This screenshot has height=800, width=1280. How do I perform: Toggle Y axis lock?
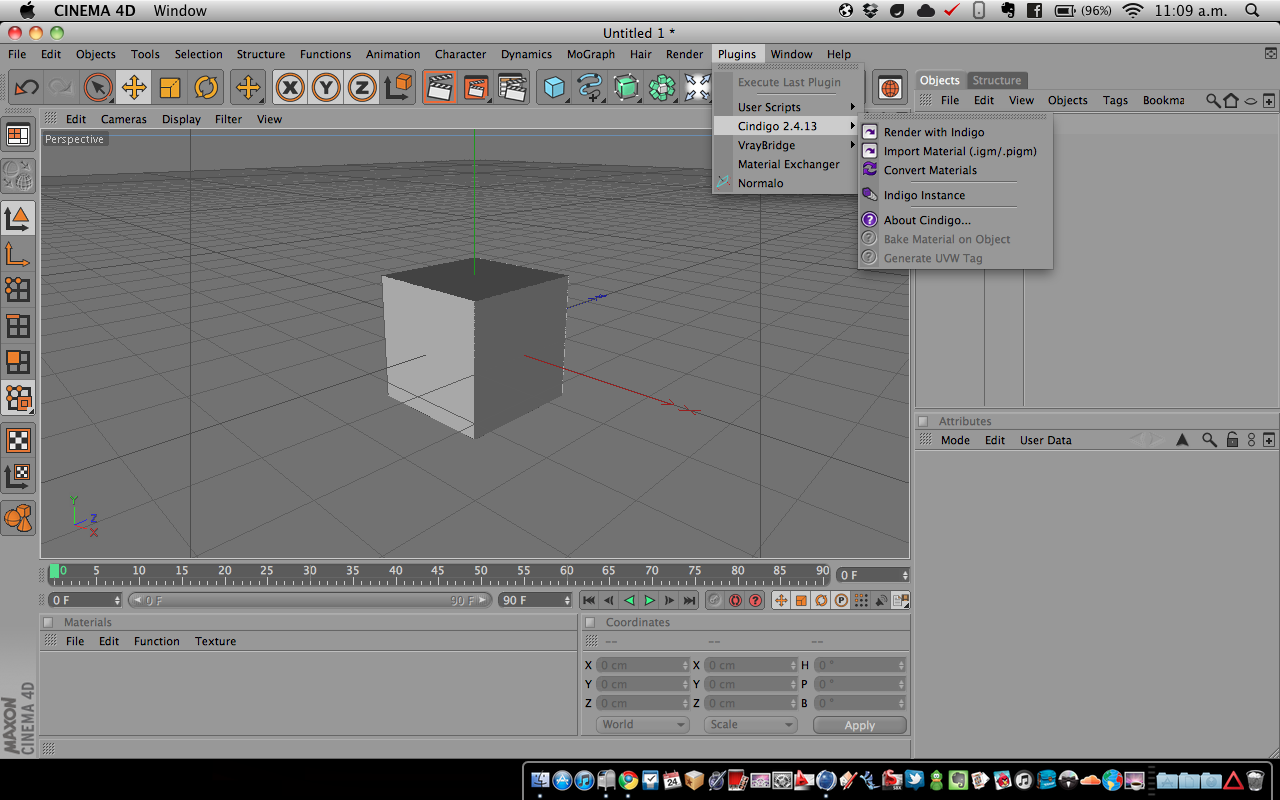pos(326,88)
